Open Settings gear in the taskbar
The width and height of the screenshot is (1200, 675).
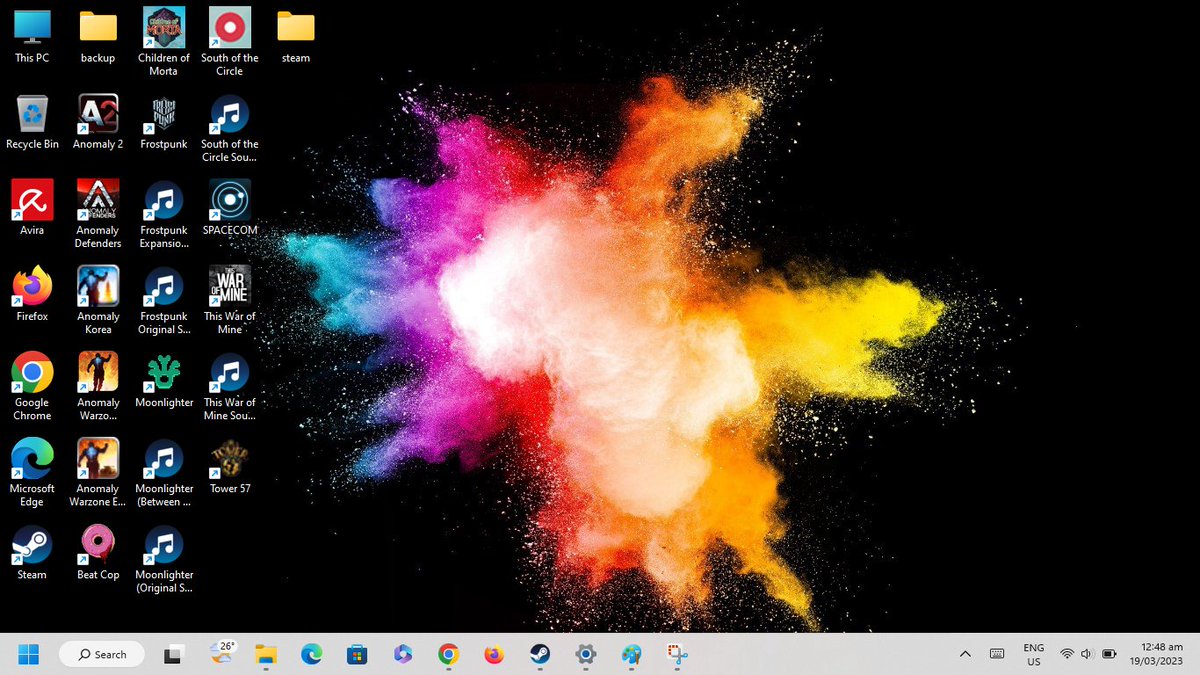tap(586, 654)
